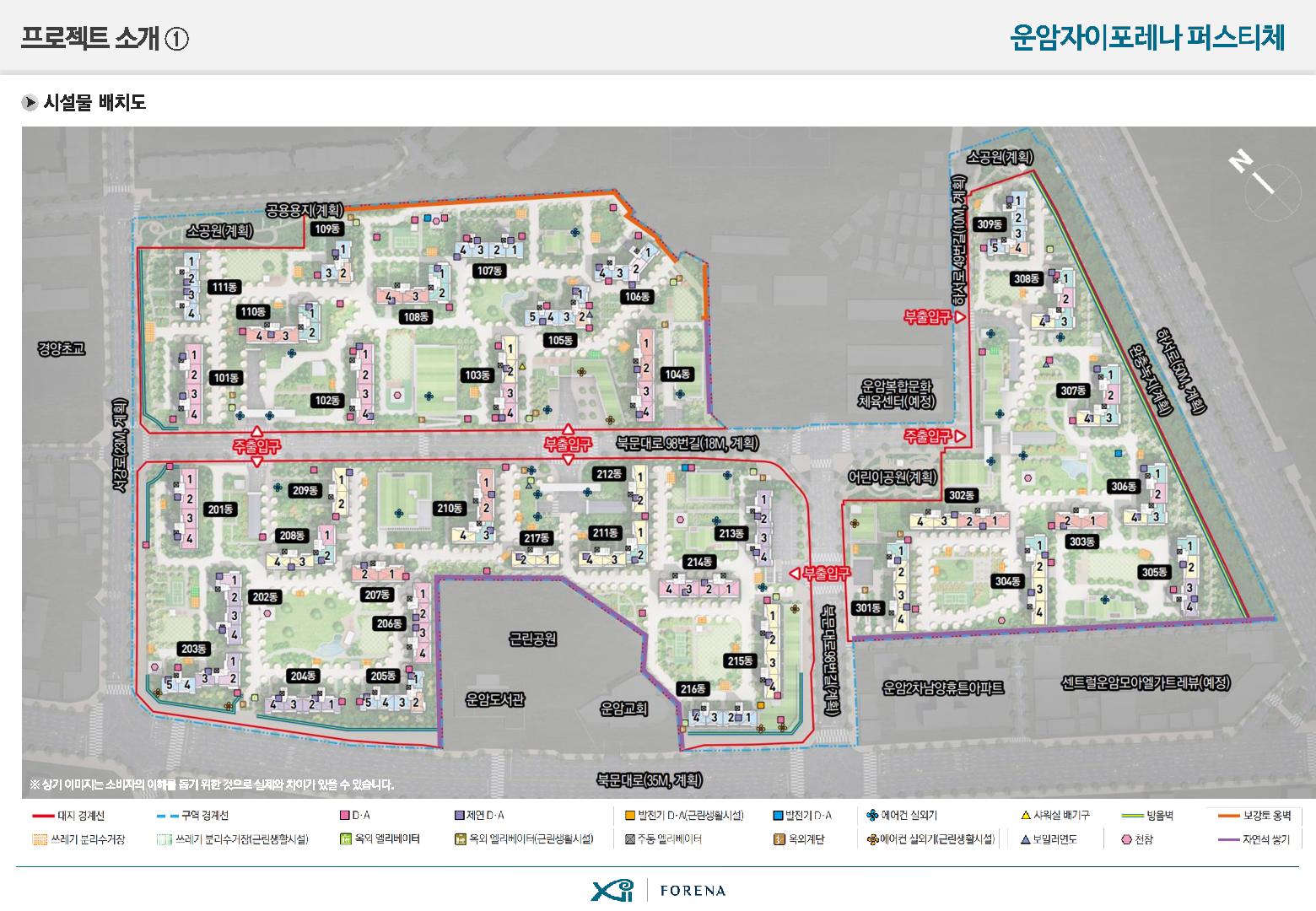Click the 근린공원 label on the map
This screenshot has width=1316, height=911.
pyautogui.click(x=533, y=639)
